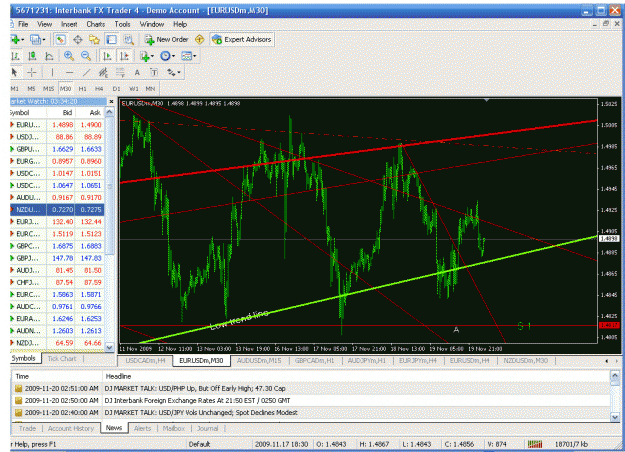Open the Tick Chart tab
The height and width of the screenshot is (452, 625).
pos(62,359)
